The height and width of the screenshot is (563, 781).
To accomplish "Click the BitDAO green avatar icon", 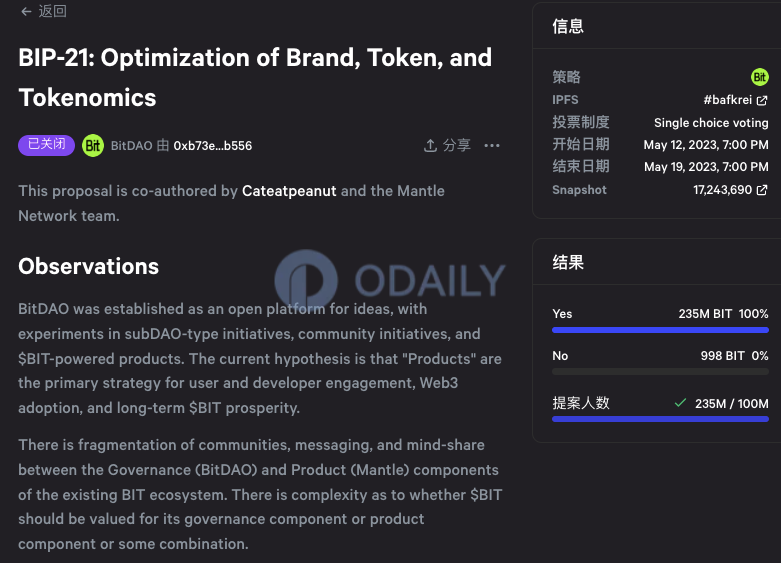I will point(93,145).
